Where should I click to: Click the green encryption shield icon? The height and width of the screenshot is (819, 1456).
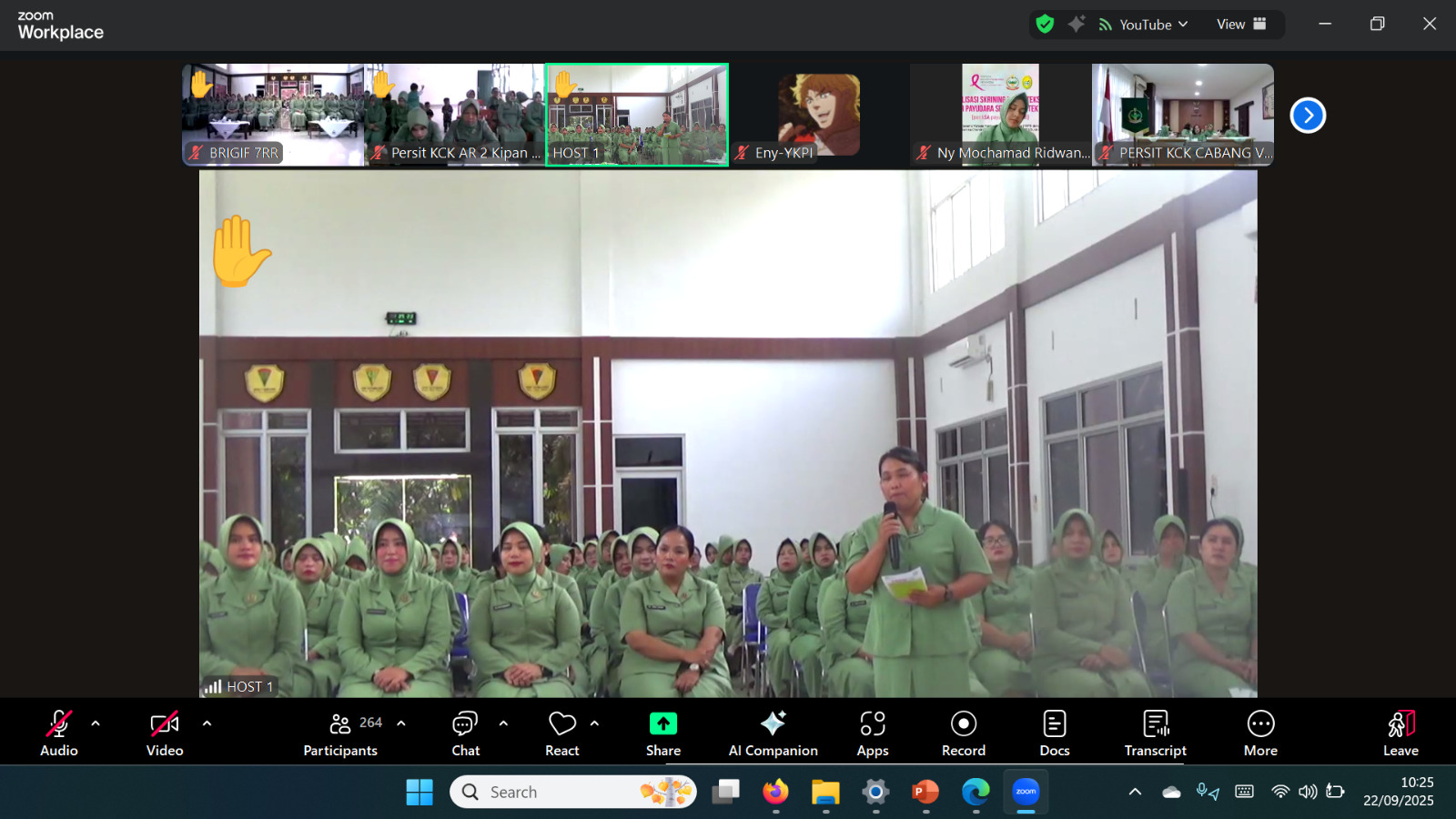tap(1045, 25)
